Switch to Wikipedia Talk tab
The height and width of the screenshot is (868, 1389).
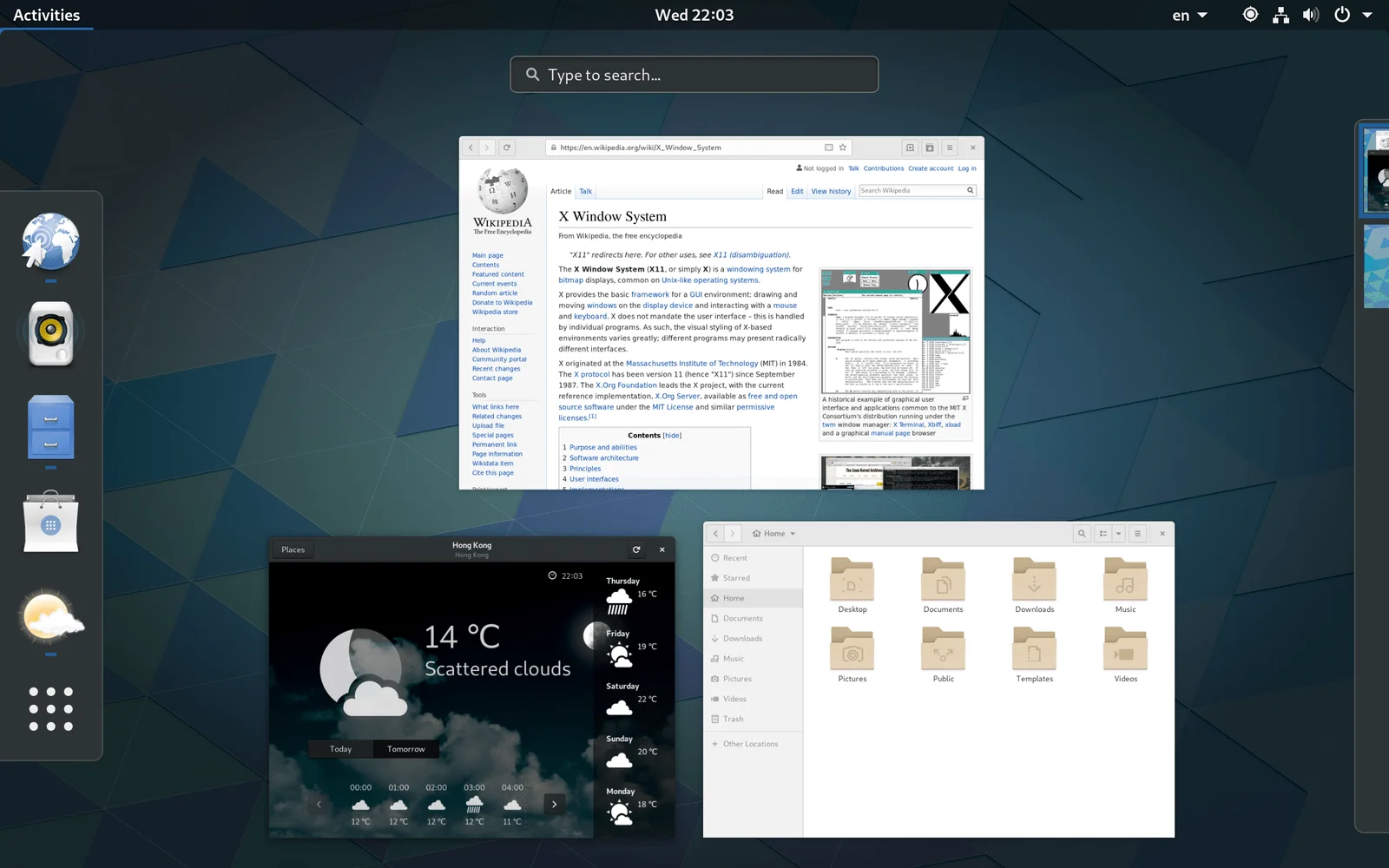[586, 192]
